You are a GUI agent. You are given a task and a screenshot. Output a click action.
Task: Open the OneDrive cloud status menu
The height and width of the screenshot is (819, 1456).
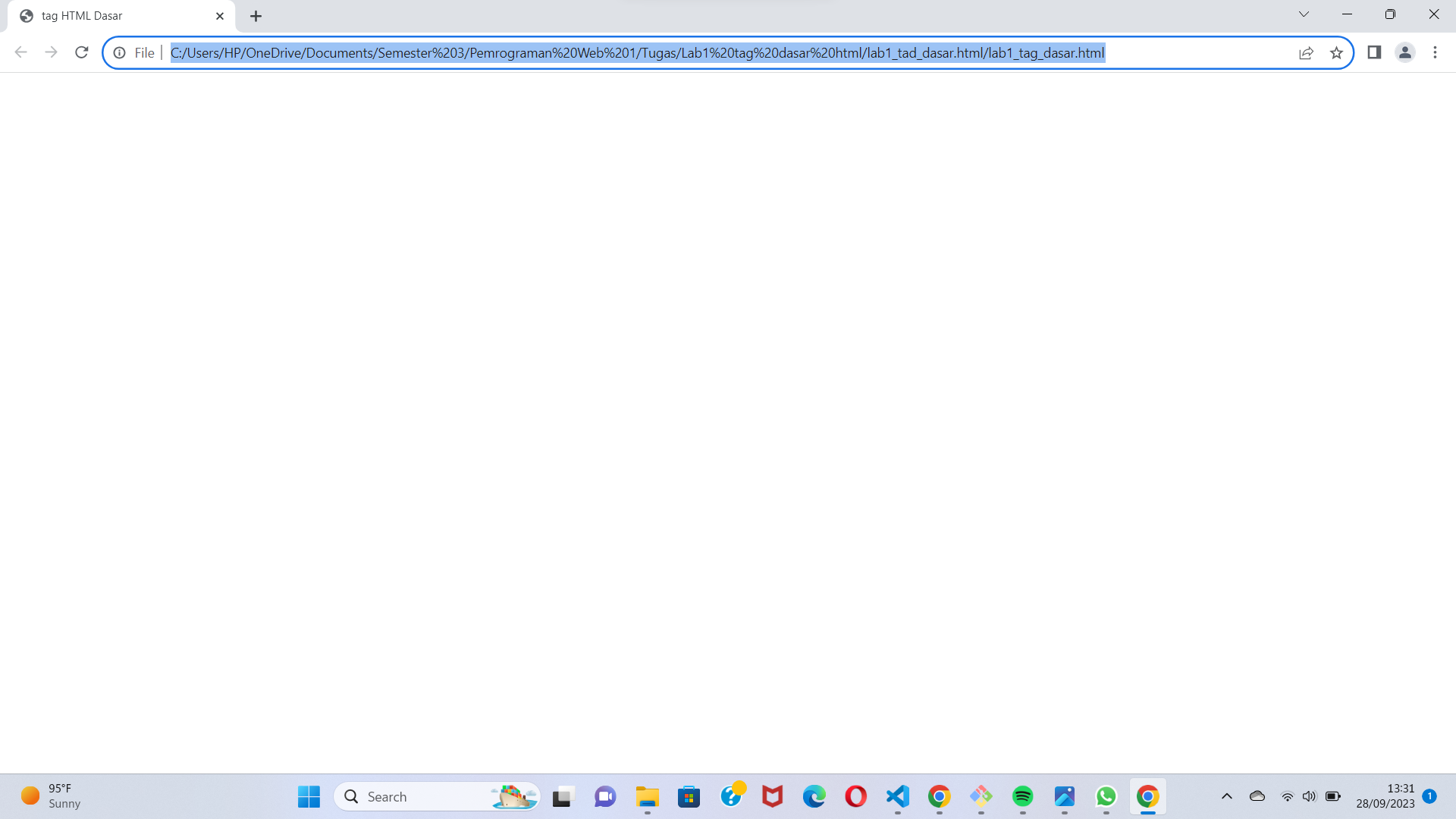(1257, 796)
